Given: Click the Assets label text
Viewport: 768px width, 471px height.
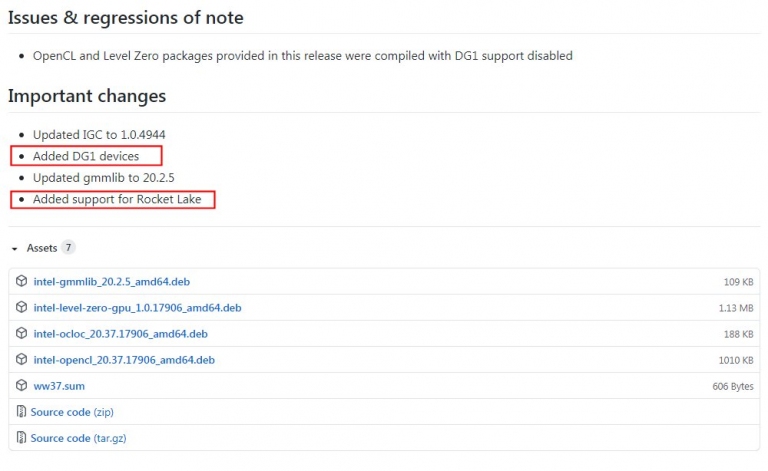Looking at the screenshot, I should [42, 248].
